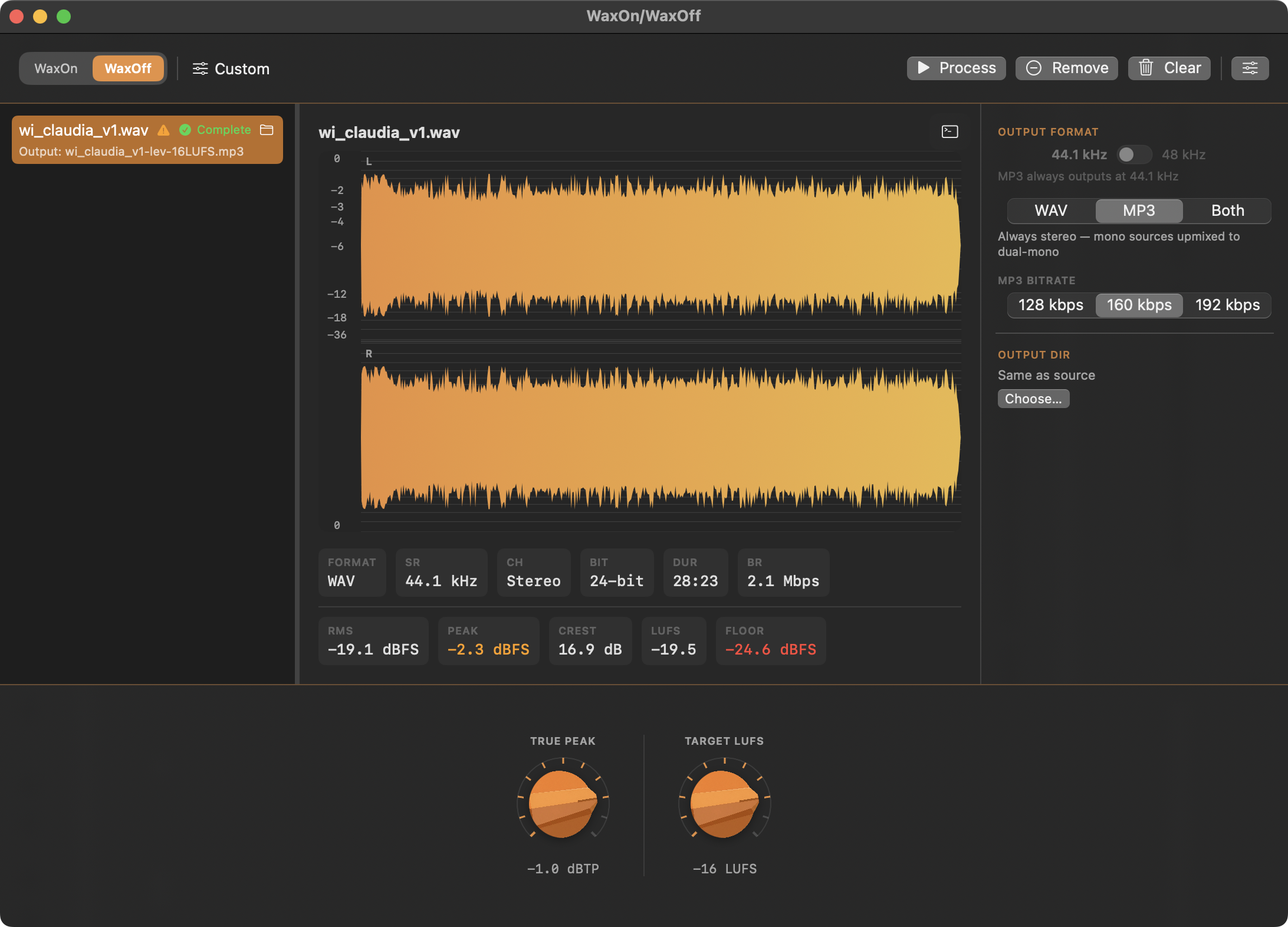Click the -16 LUFS value
The image size is (1288, 927).
click(724, 869)
